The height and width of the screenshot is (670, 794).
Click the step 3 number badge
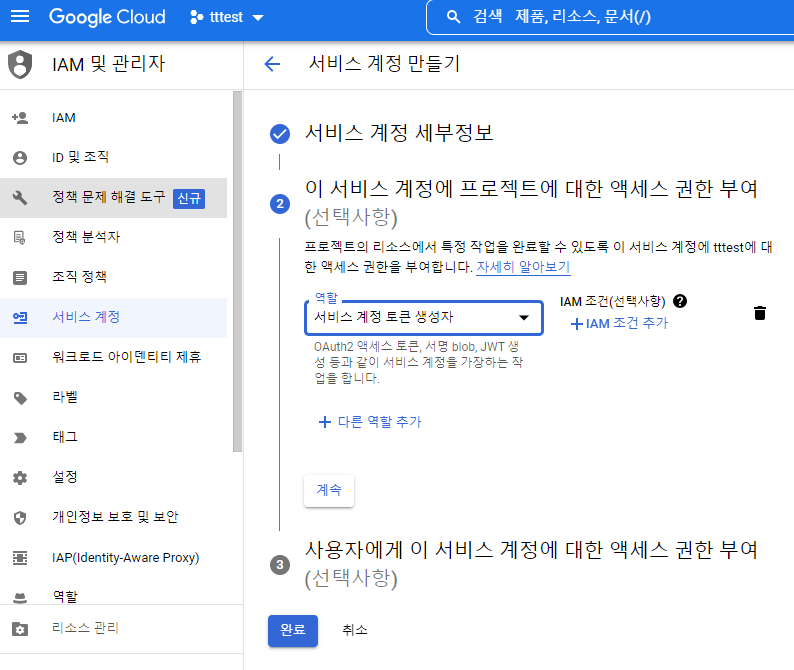(280, 565)
